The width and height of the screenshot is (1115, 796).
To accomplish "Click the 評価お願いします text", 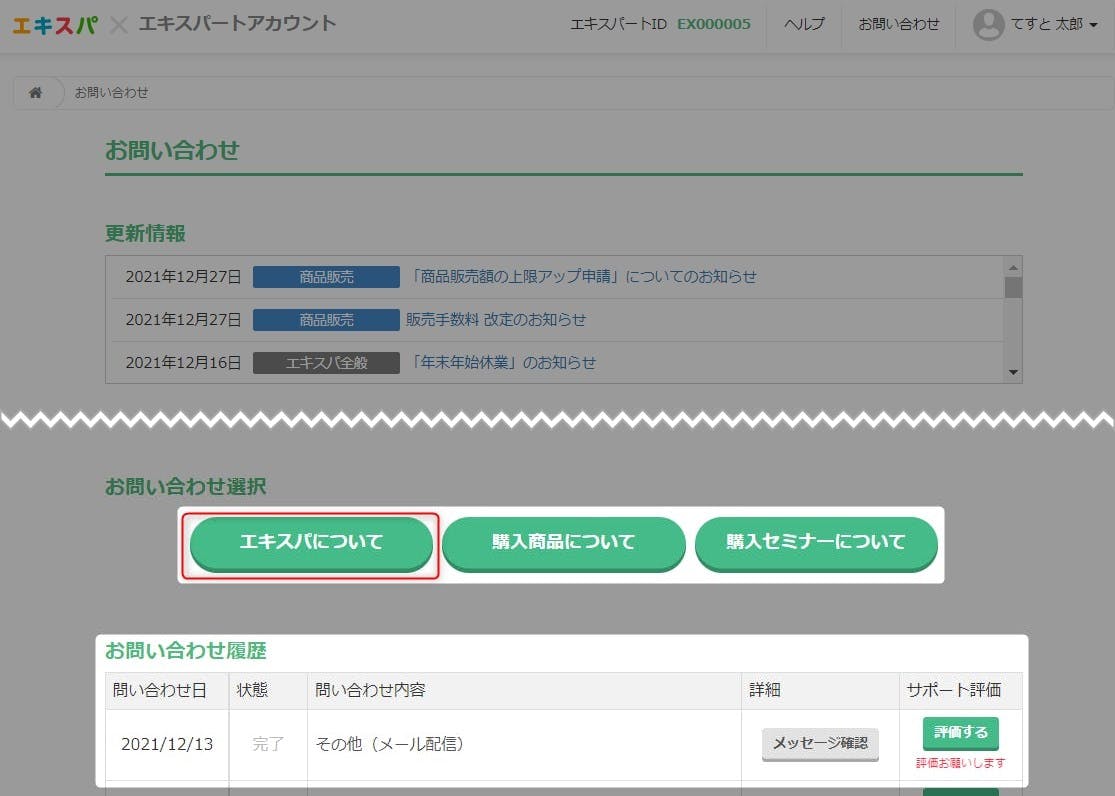I will pos(961,763).
